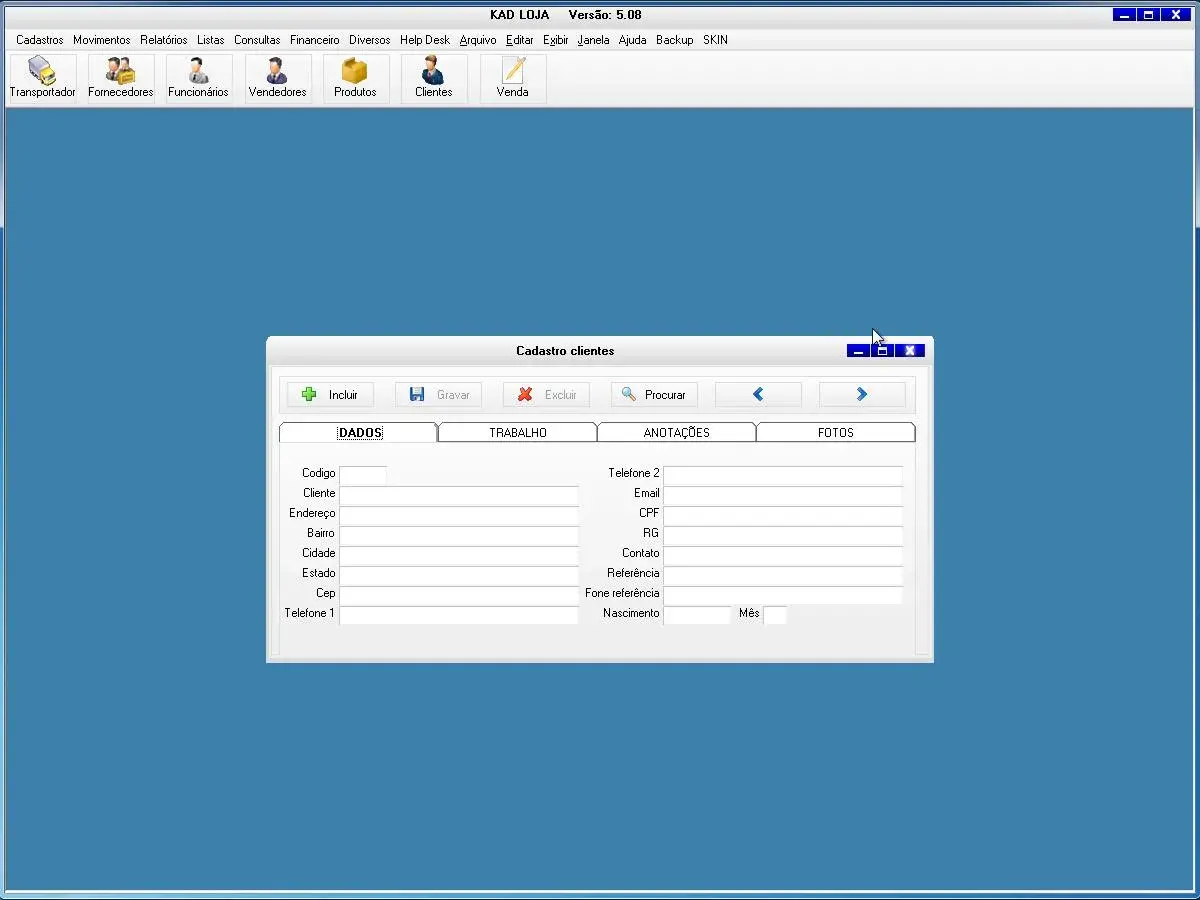The width and height of the screenshot is (1200, 900).
Task: Open the Funcionários toolbar icon
Action: (x=198, y=78)
